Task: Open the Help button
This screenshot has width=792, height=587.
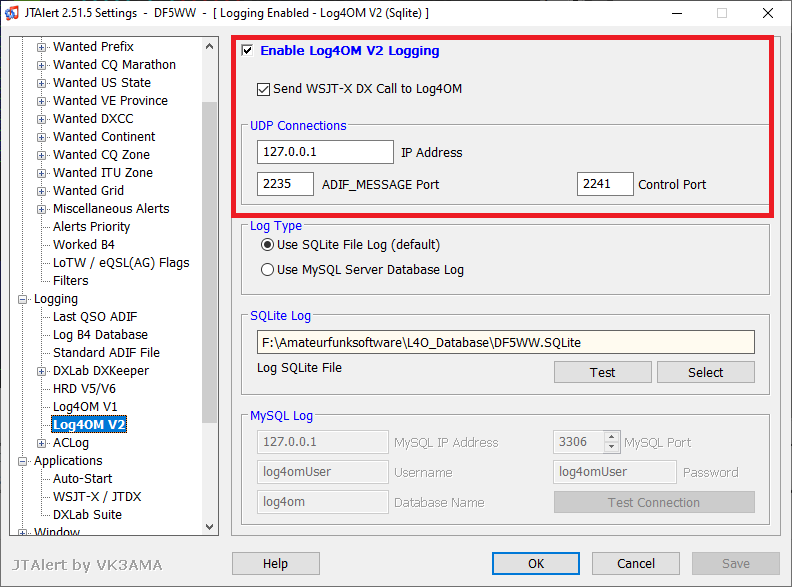Action: pos(276,563)
